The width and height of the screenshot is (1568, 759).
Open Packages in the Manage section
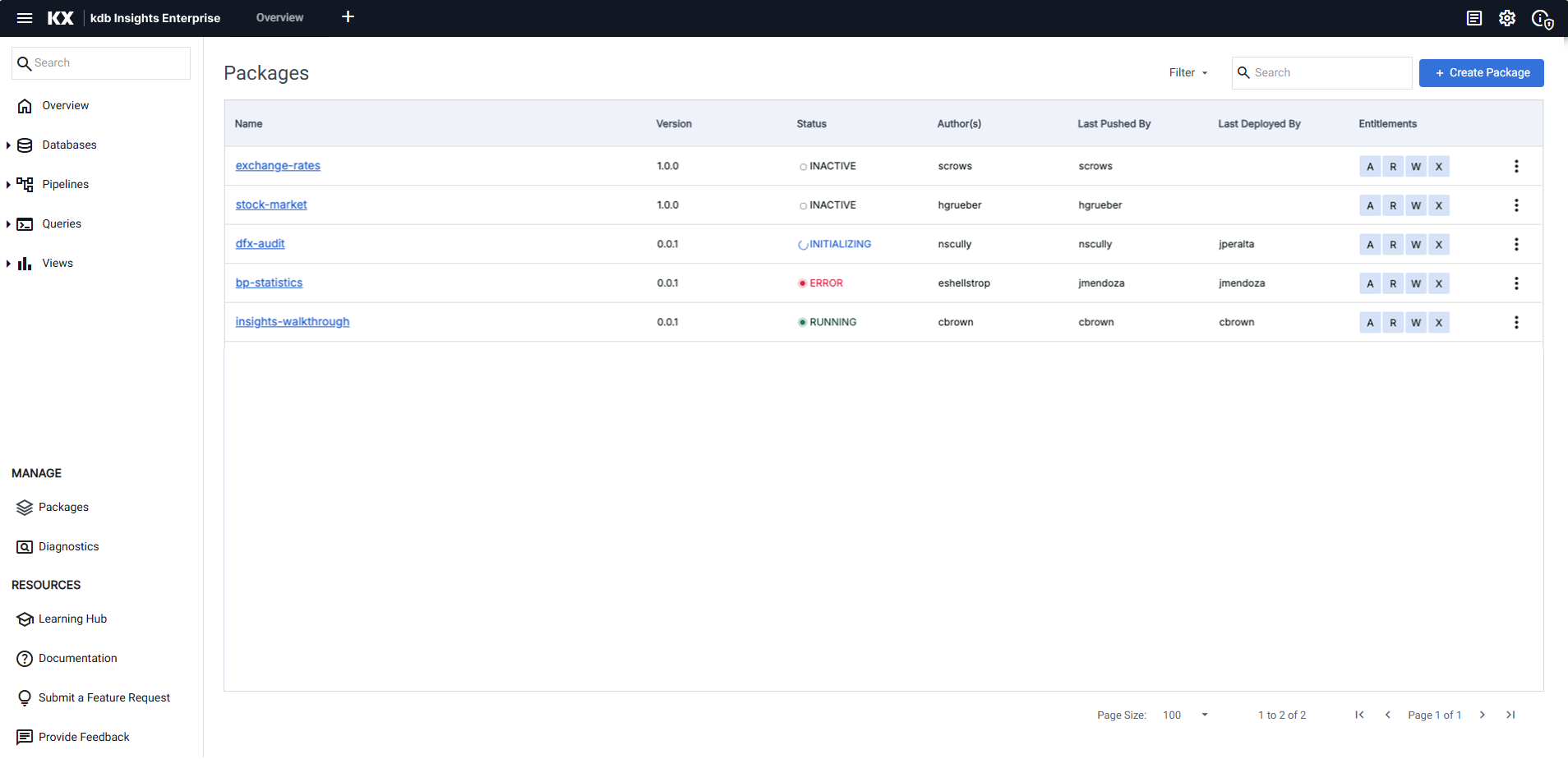[63, 508]
